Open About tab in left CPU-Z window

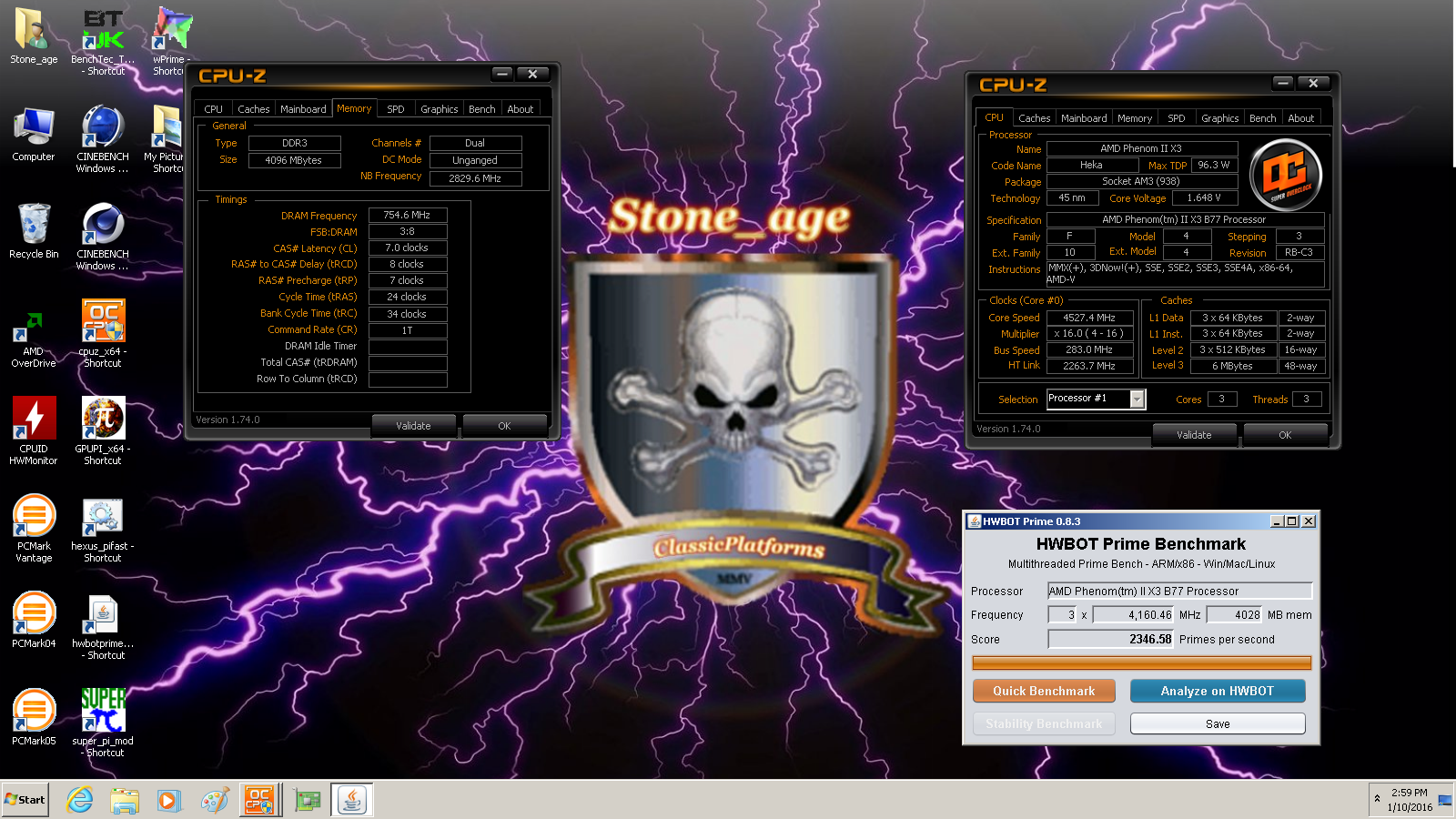pyautogui.click(x=521, y=109)
